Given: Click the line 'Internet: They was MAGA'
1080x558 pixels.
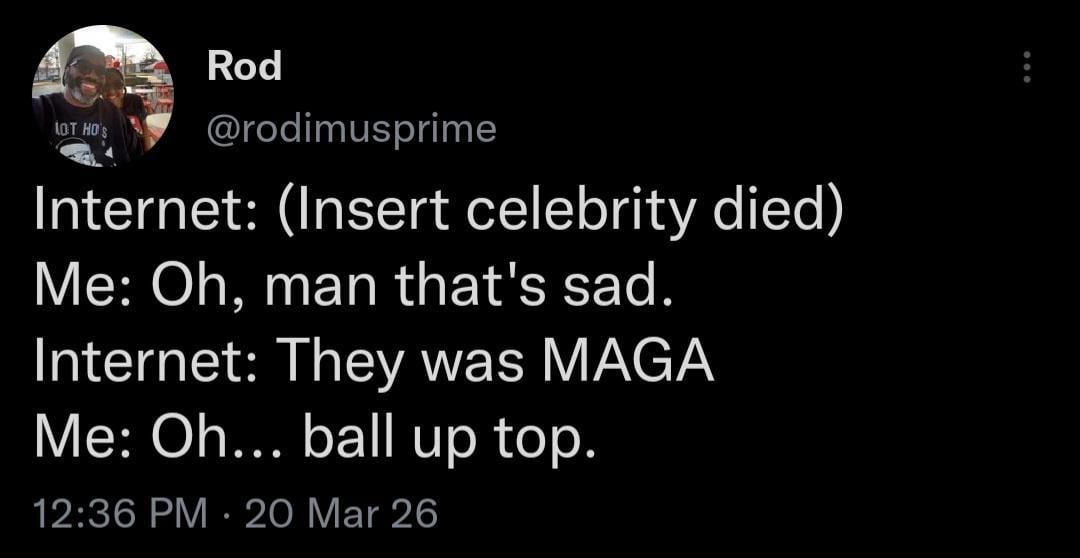Looking at the screenshot, I should click(374, 363).
